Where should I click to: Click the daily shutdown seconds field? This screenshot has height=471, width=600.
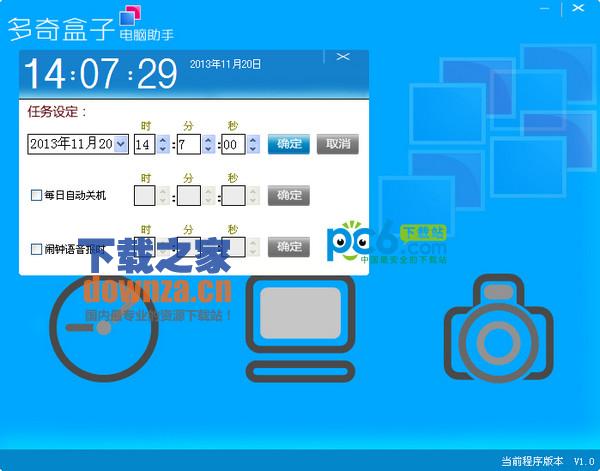click(x=233, y=196)
